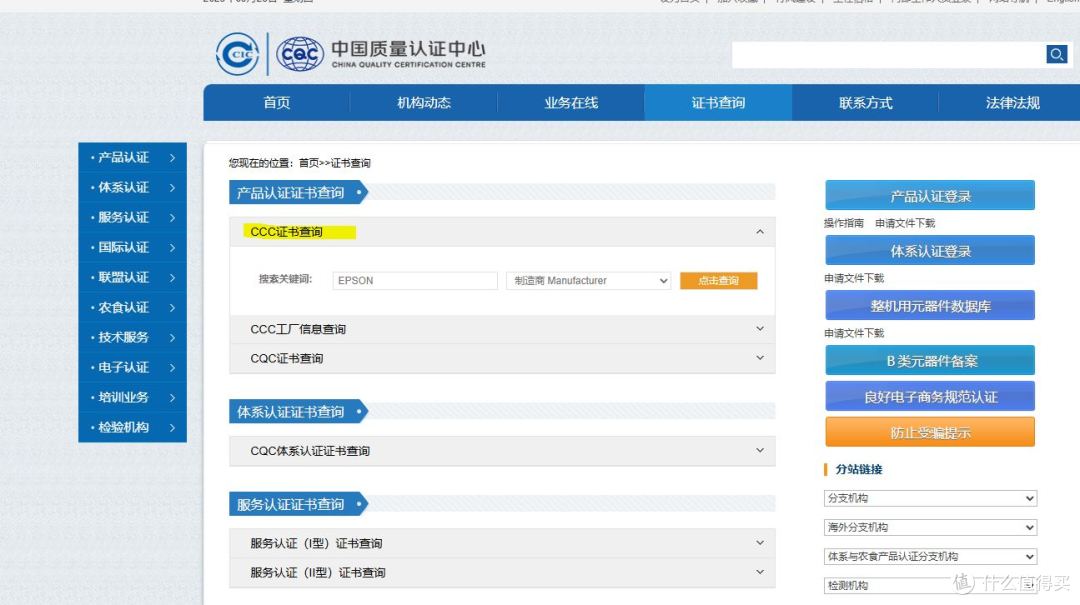This screenshot has height=605, width=1080.
Task: Expand CQC证书查询 section
Action: [x=760, y=358]
